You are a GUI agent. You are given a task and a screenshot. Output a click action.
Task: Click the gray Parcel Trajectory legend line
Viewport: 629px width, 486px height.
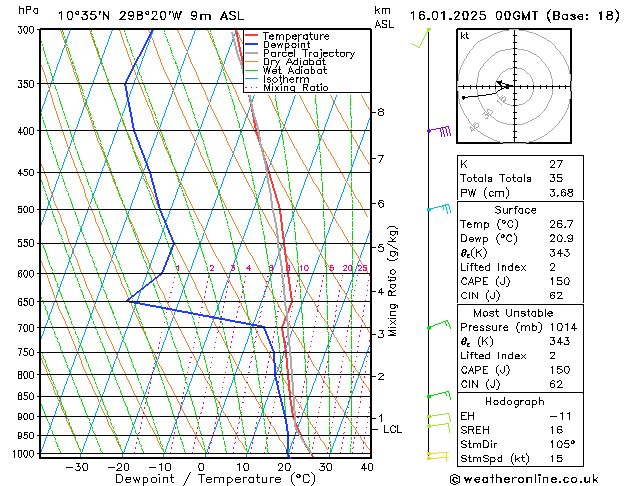pyautogui.click(x=251, y=53)
